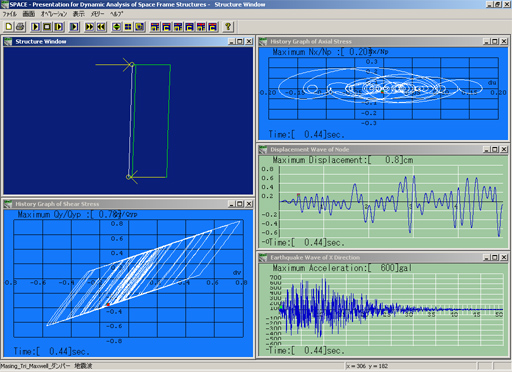Click the History Graph of Axial Stress window icon
512x372 pixels.
[263, 42]
